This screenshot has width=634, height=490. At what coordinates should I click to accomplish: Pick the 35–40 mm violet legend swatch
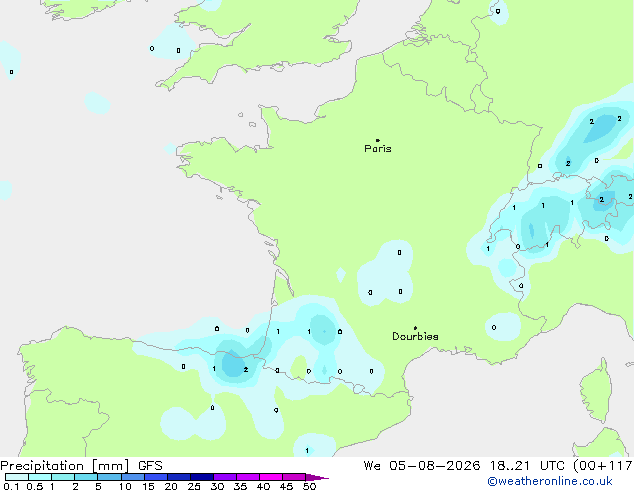click(247, 477)
